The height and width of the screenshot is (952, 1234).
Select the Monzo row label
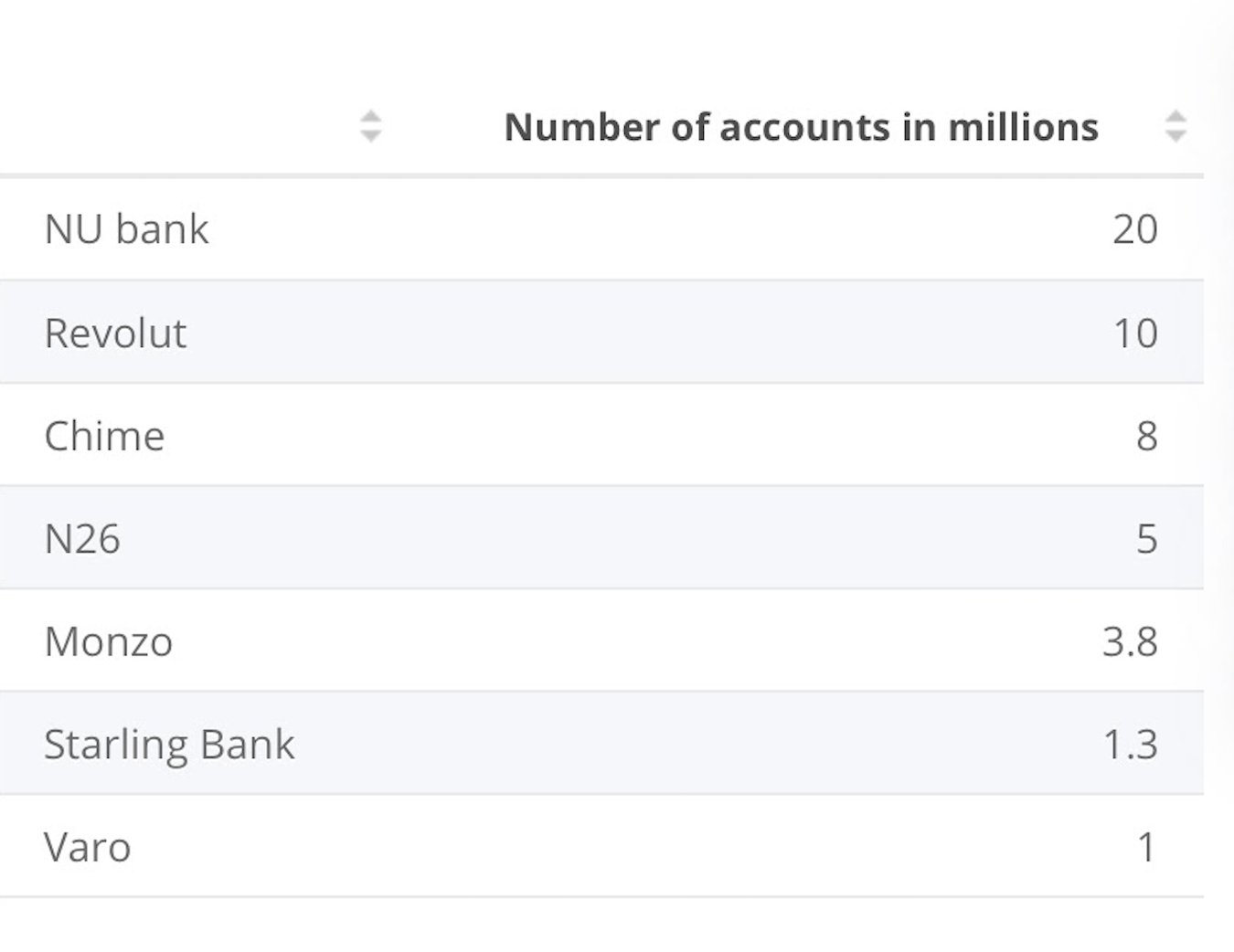109,641
